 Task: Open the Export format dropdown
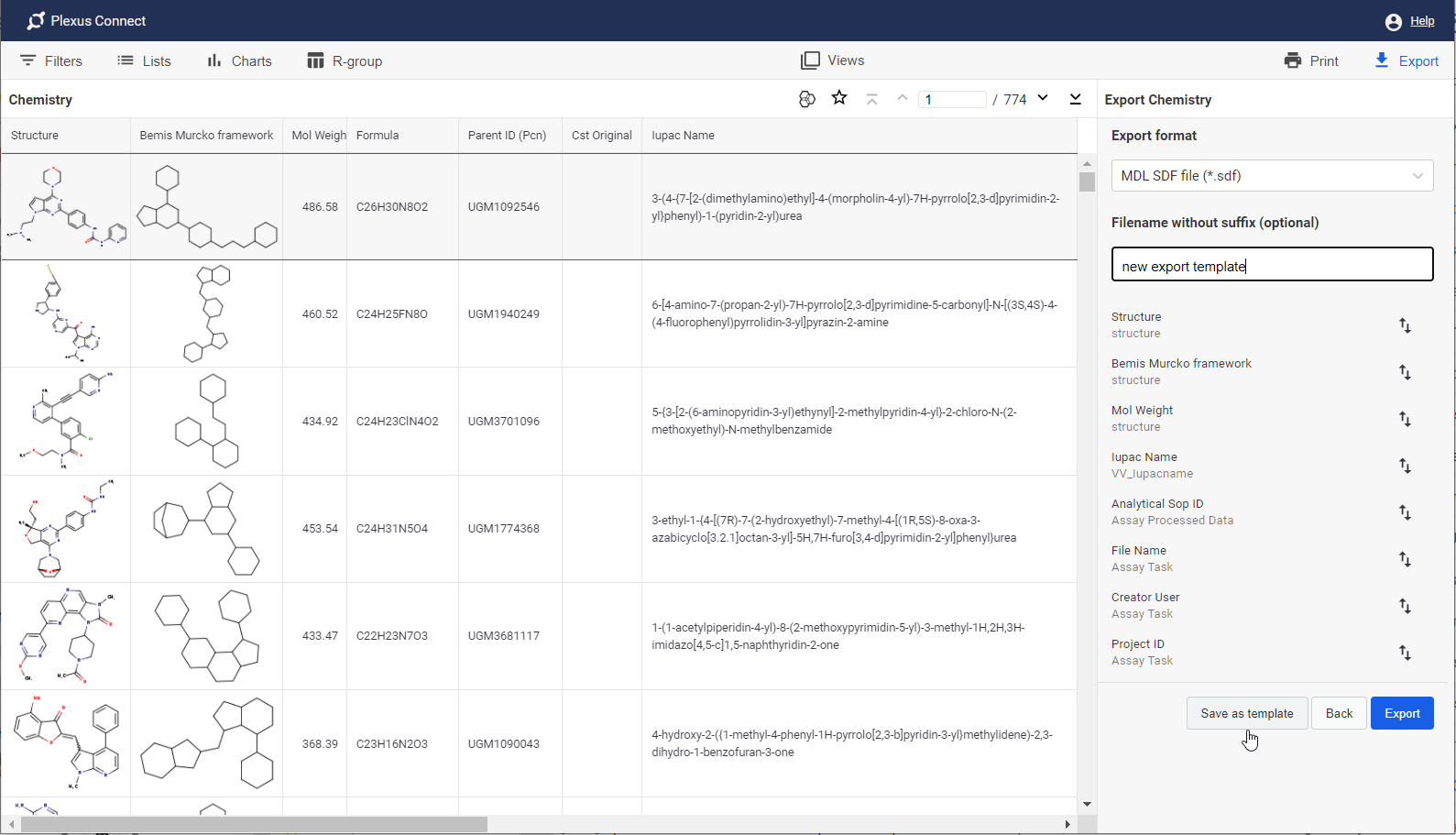[1272, 176]
